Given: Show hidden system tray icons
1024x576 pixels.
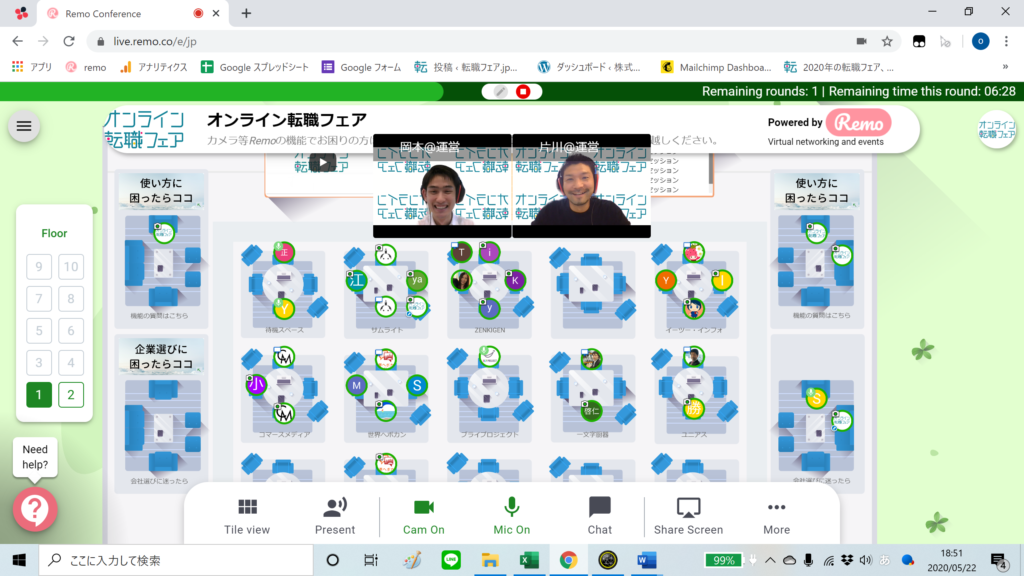Looking at the screenshot, I should click(771, 560).
